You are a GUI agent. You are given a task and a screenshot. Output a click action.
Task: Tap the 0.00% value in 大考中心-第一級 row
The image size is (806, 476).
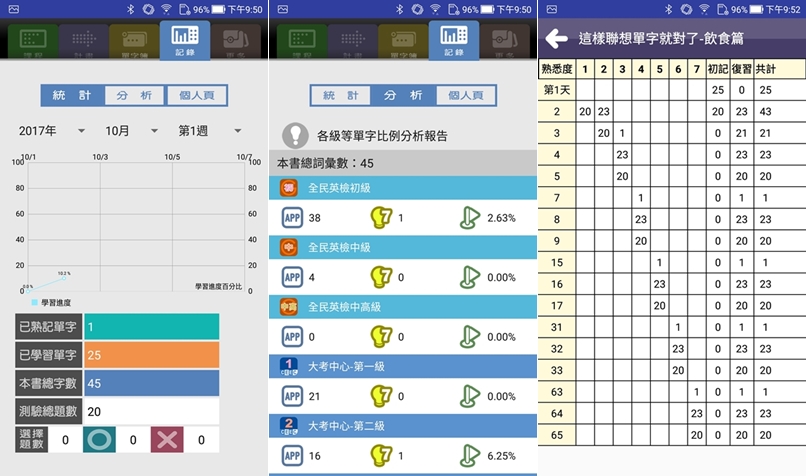[x=501, y=396]
